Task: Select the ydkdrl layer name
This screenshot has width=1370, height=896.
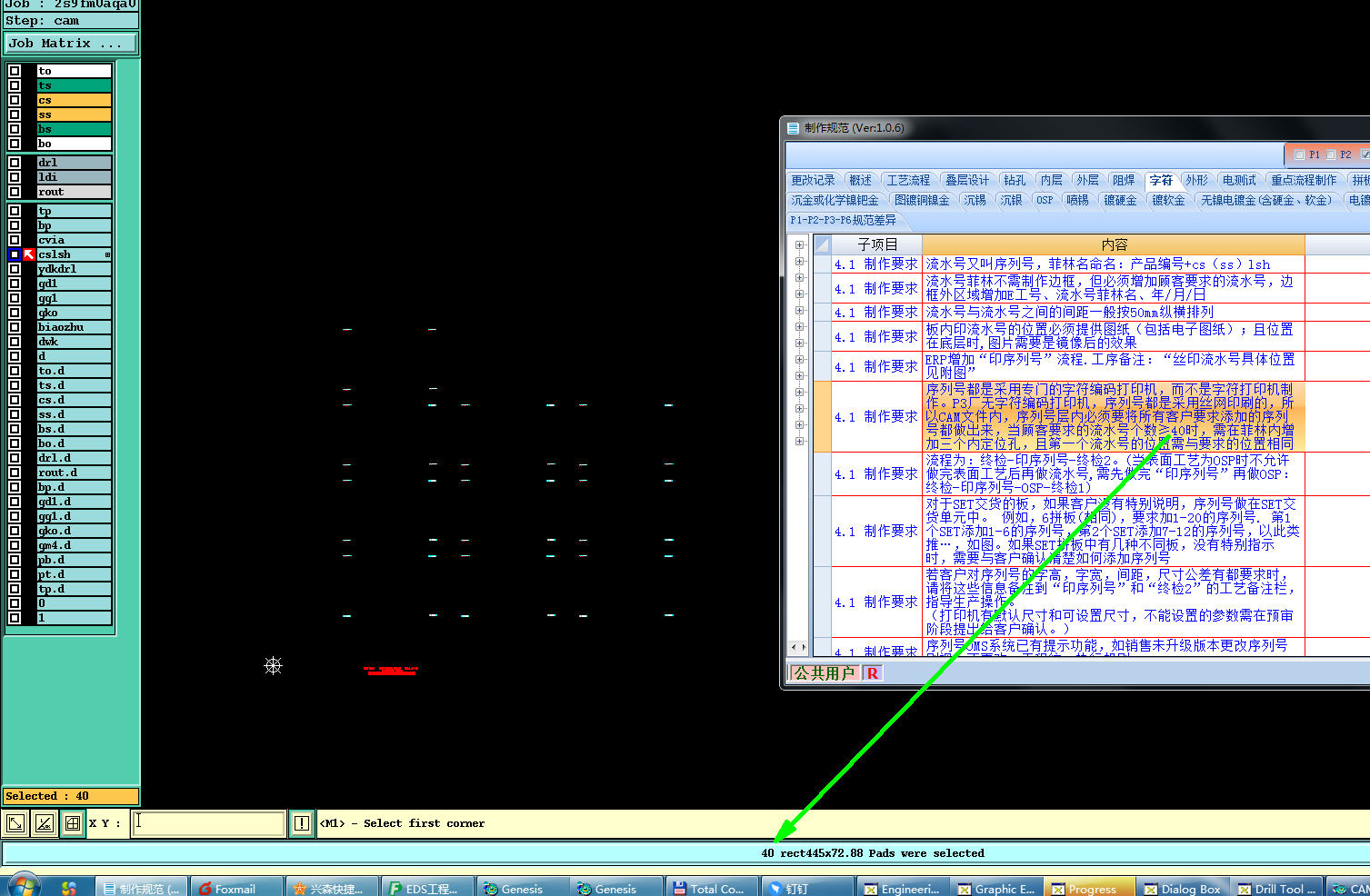Action: click(74, 269)
